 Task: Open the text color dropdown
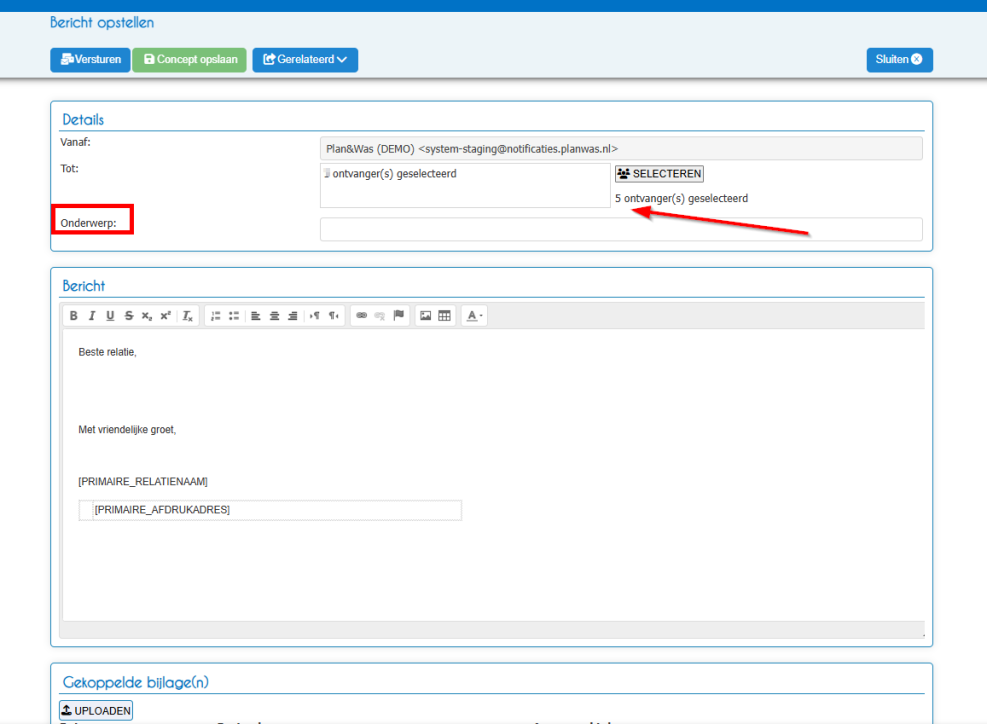coord(475,316)
